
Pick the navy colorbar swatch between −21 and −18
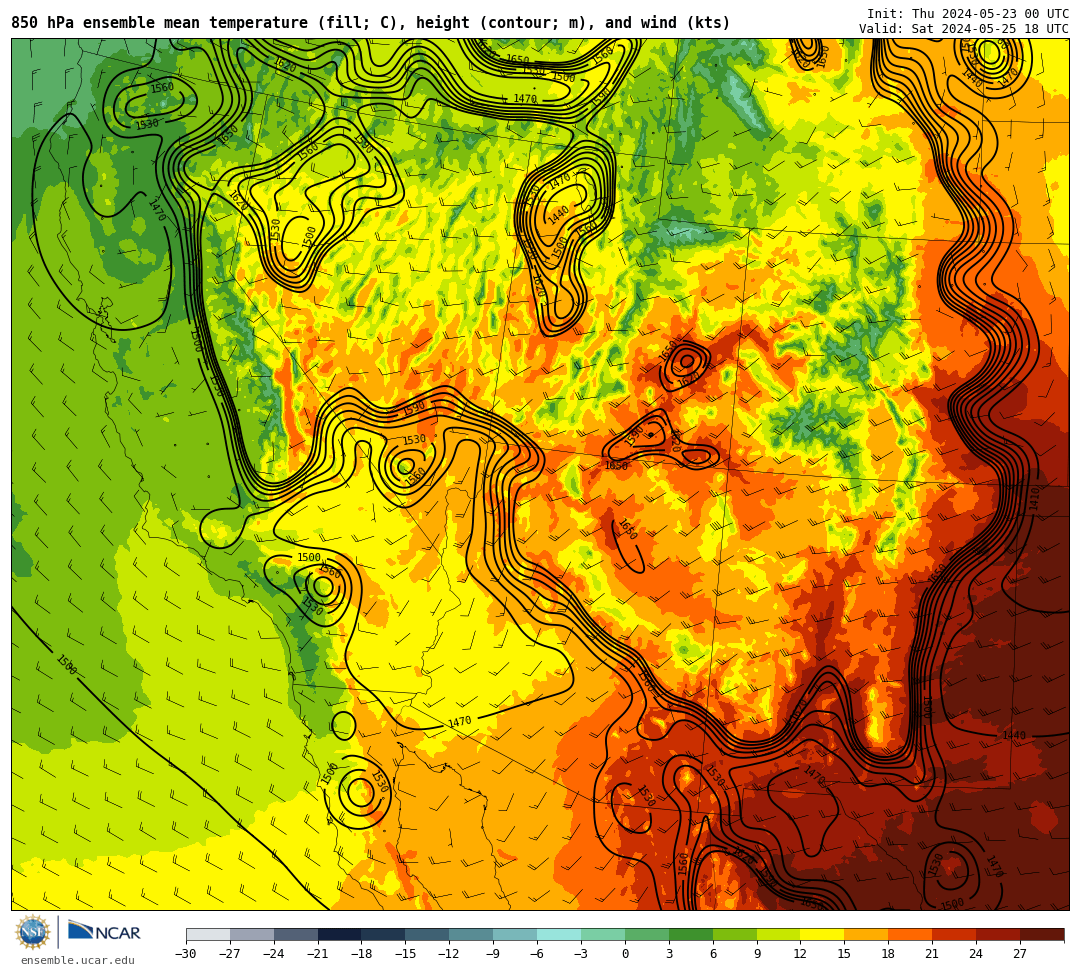coord(340,934)
